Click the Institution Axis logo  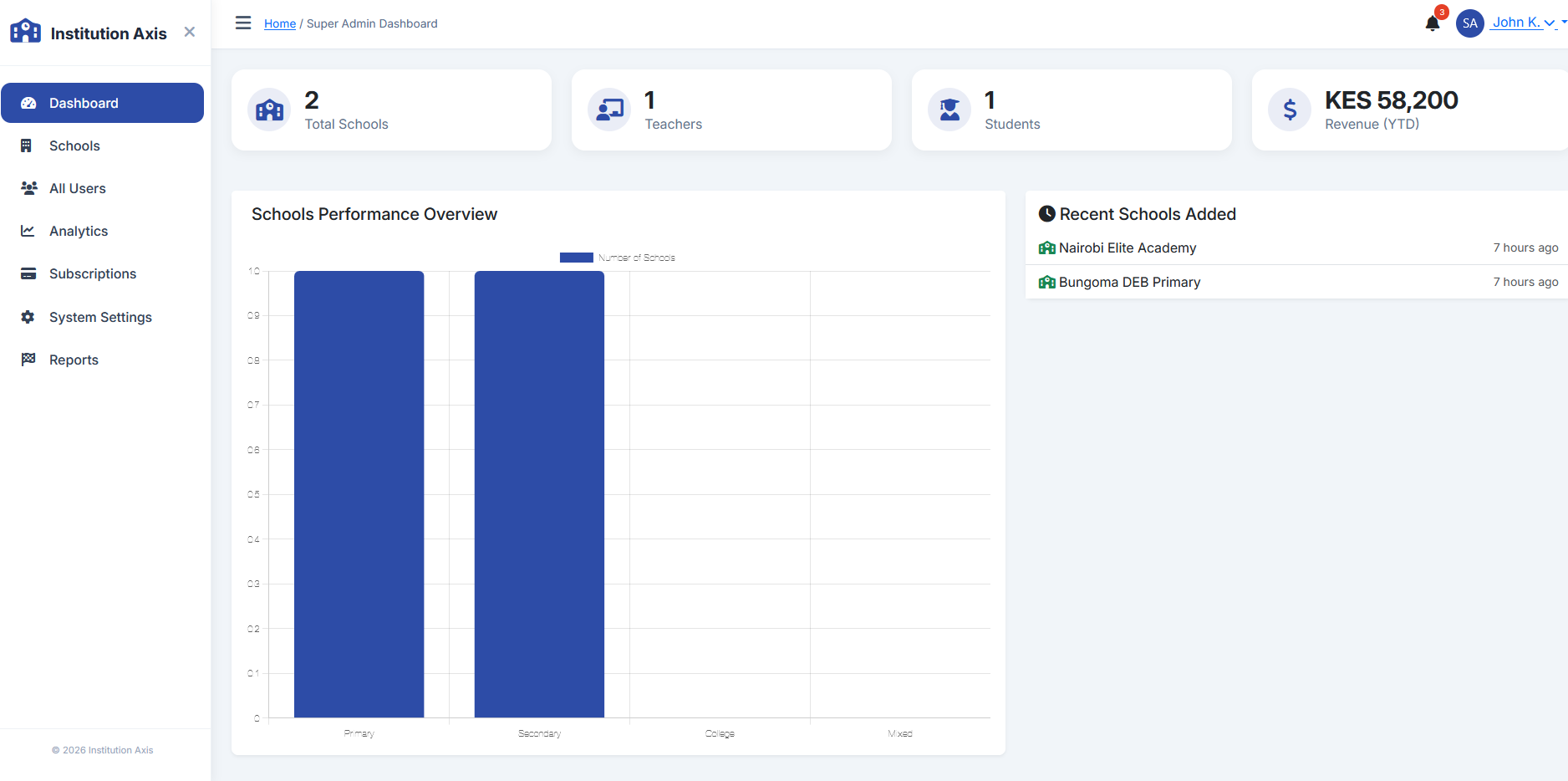pyautogui.click(x=25, y=30)
